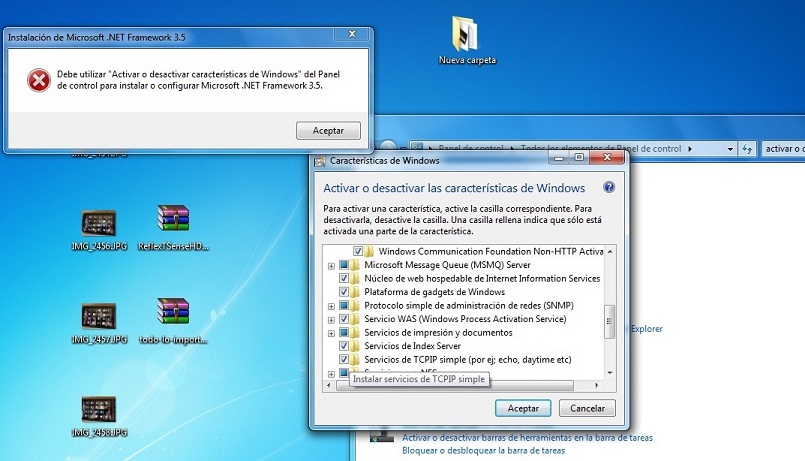Open breadcrumb arrow after Todos los elementos
The image size is (805, 461).
coord(689,149)
